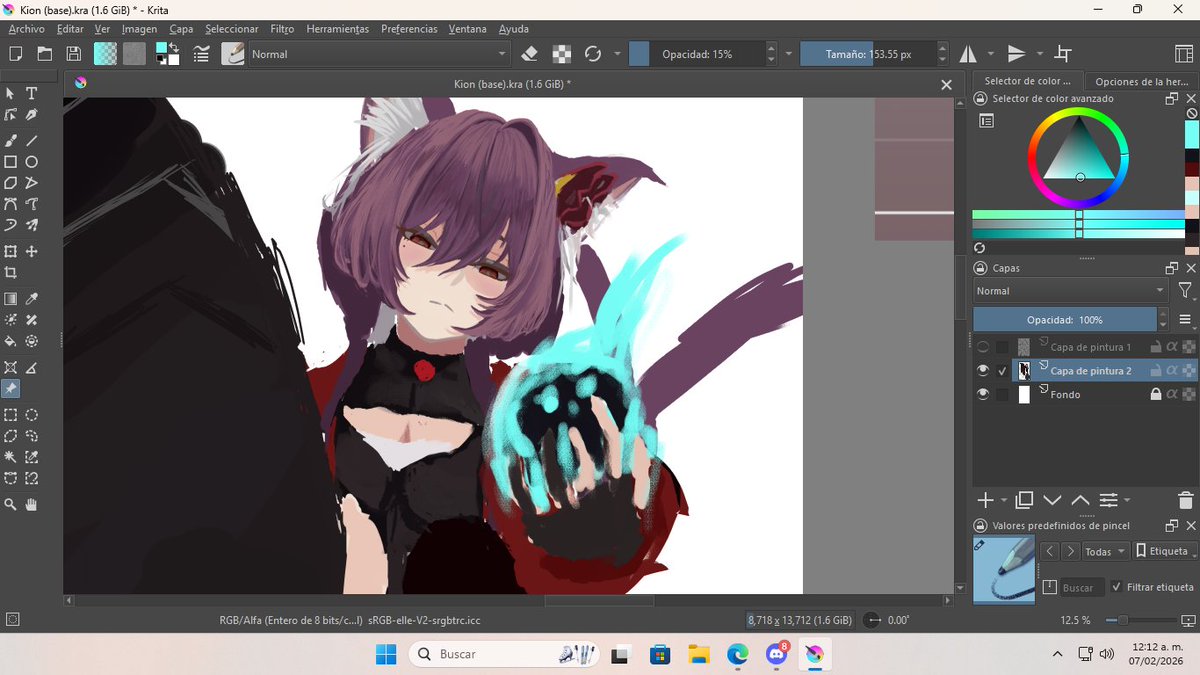Viewport: 1200px width, 675px height.
Task: Open the layer blending mode Normal dropdown
Action: [x=1070, y=291]
